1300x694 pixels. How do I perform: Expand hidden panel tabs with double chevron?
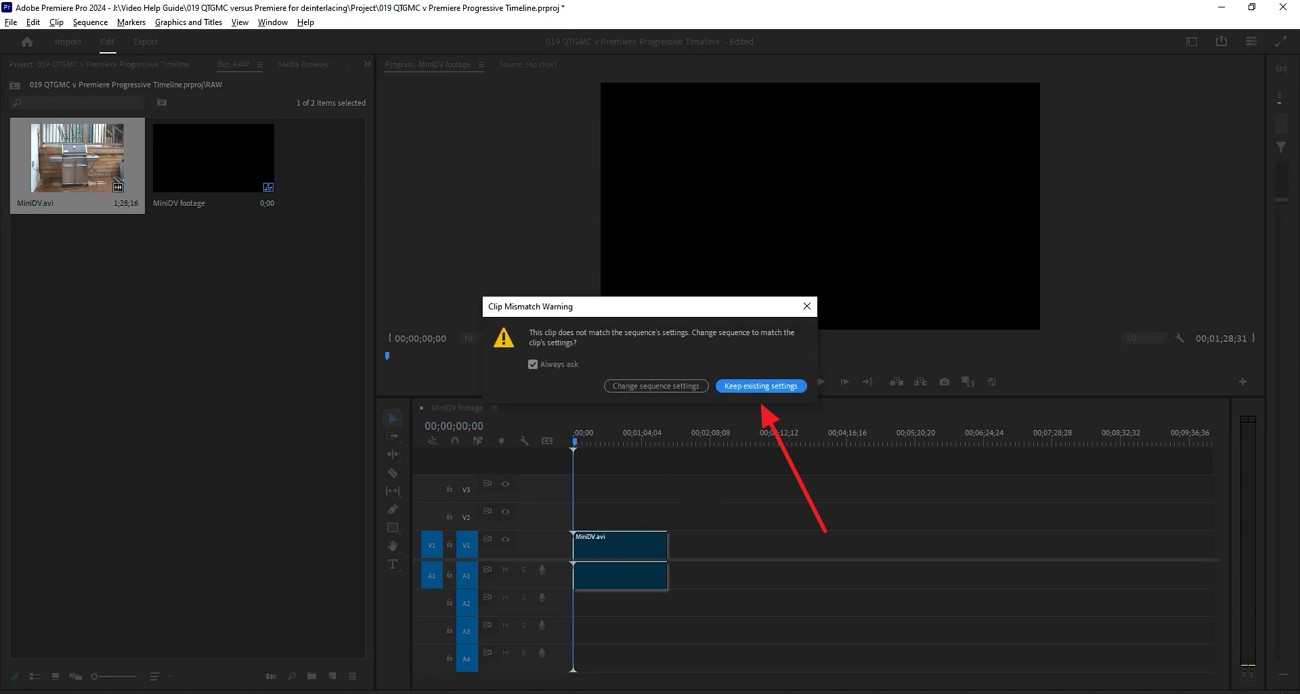click(x=367, y=64)
